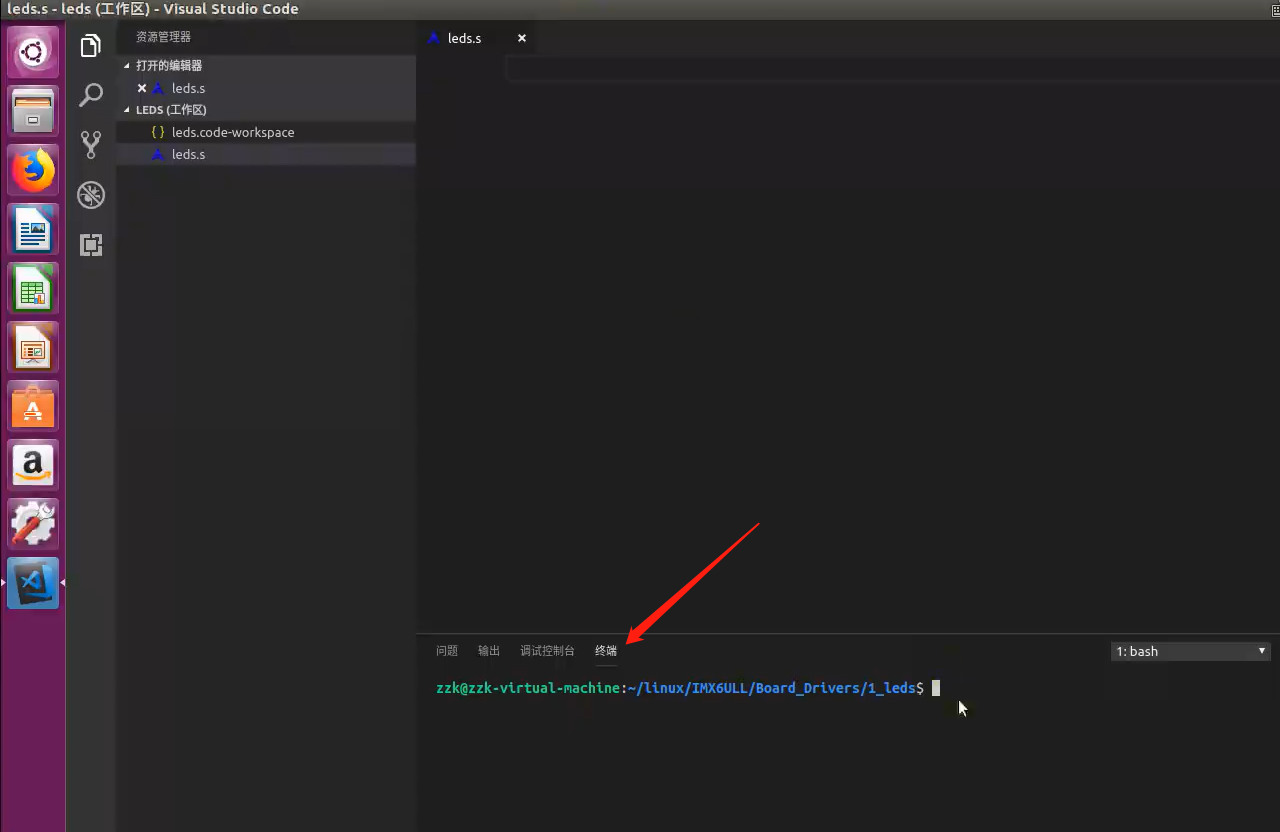Open the 1: bash terminal dropdown
Screen dimensions: 1280x832
(1191, 651)
